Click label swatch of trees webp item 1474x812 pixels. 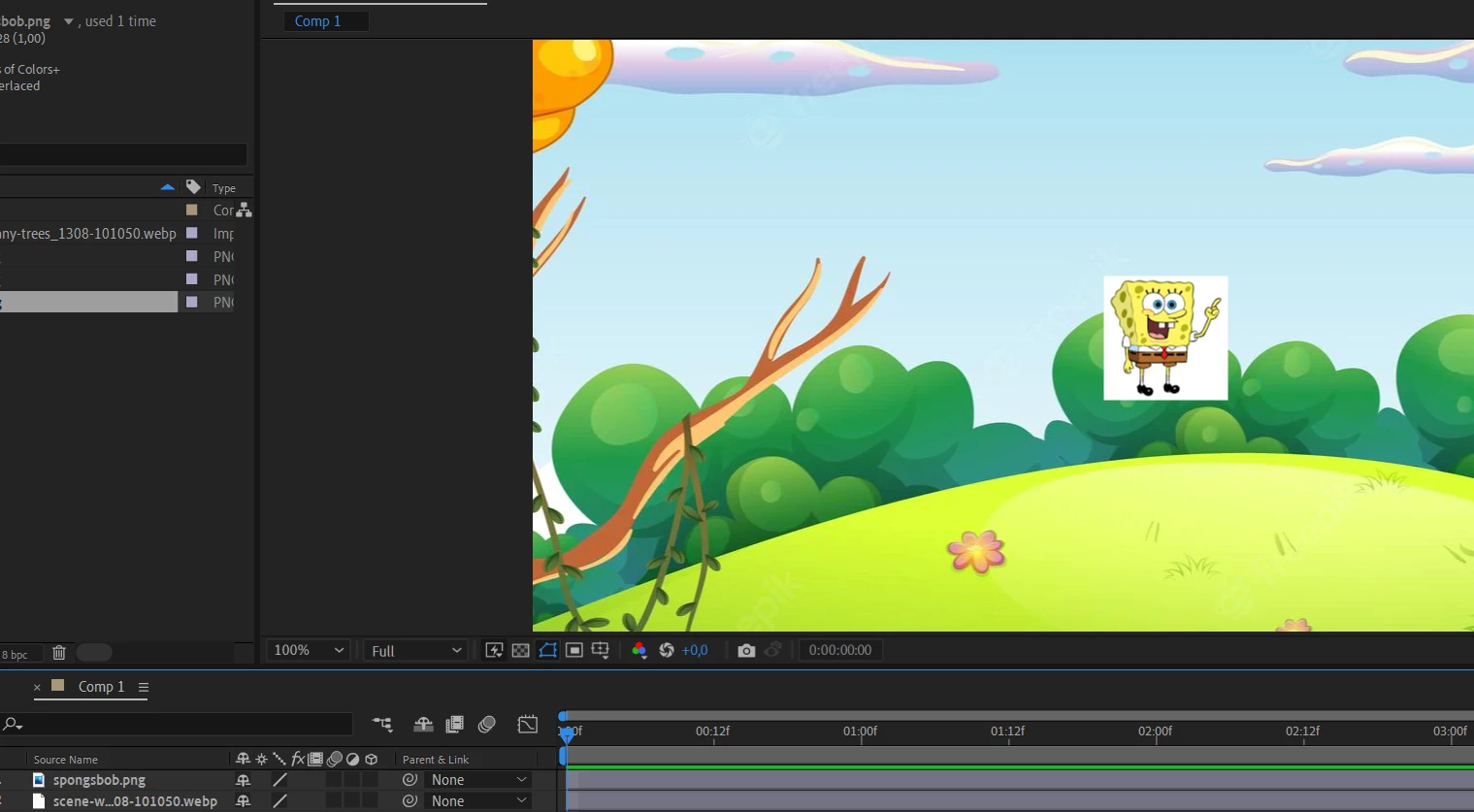(192, 233)
